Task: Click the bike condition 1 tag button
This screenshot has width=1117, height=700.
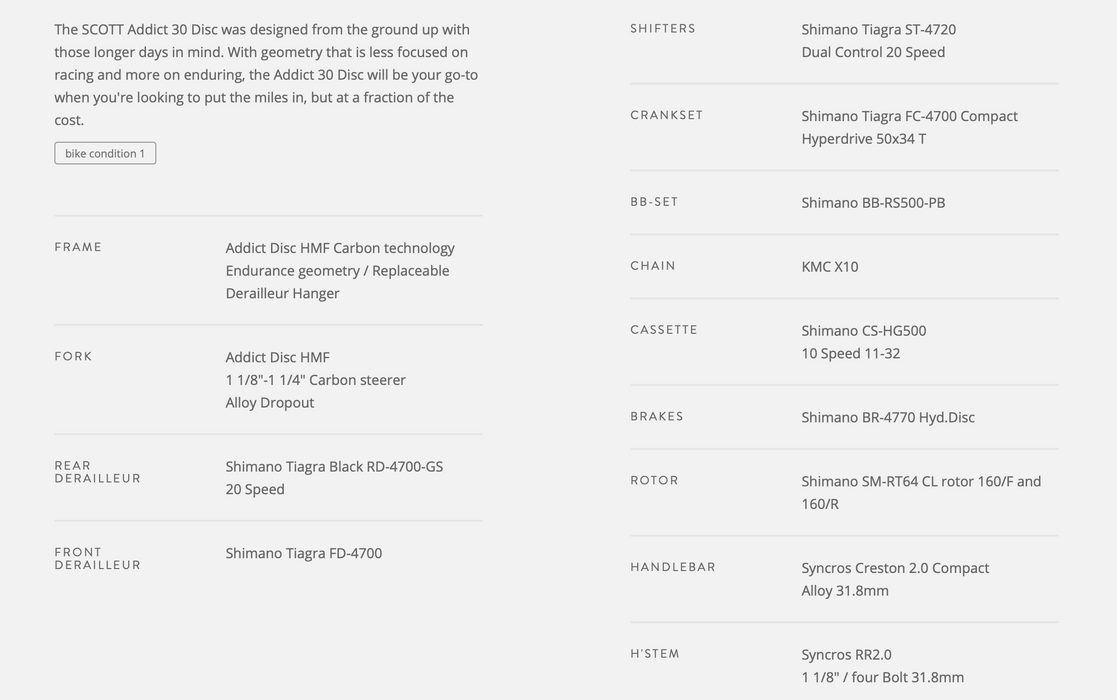Action: tap(105, 153)
